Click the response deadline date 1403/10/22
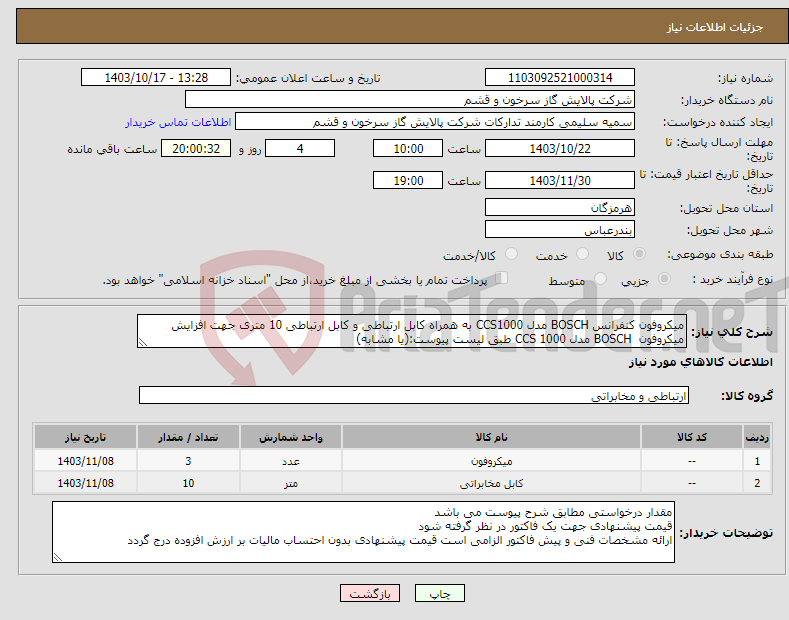789x620 pixels. (560, 148)
